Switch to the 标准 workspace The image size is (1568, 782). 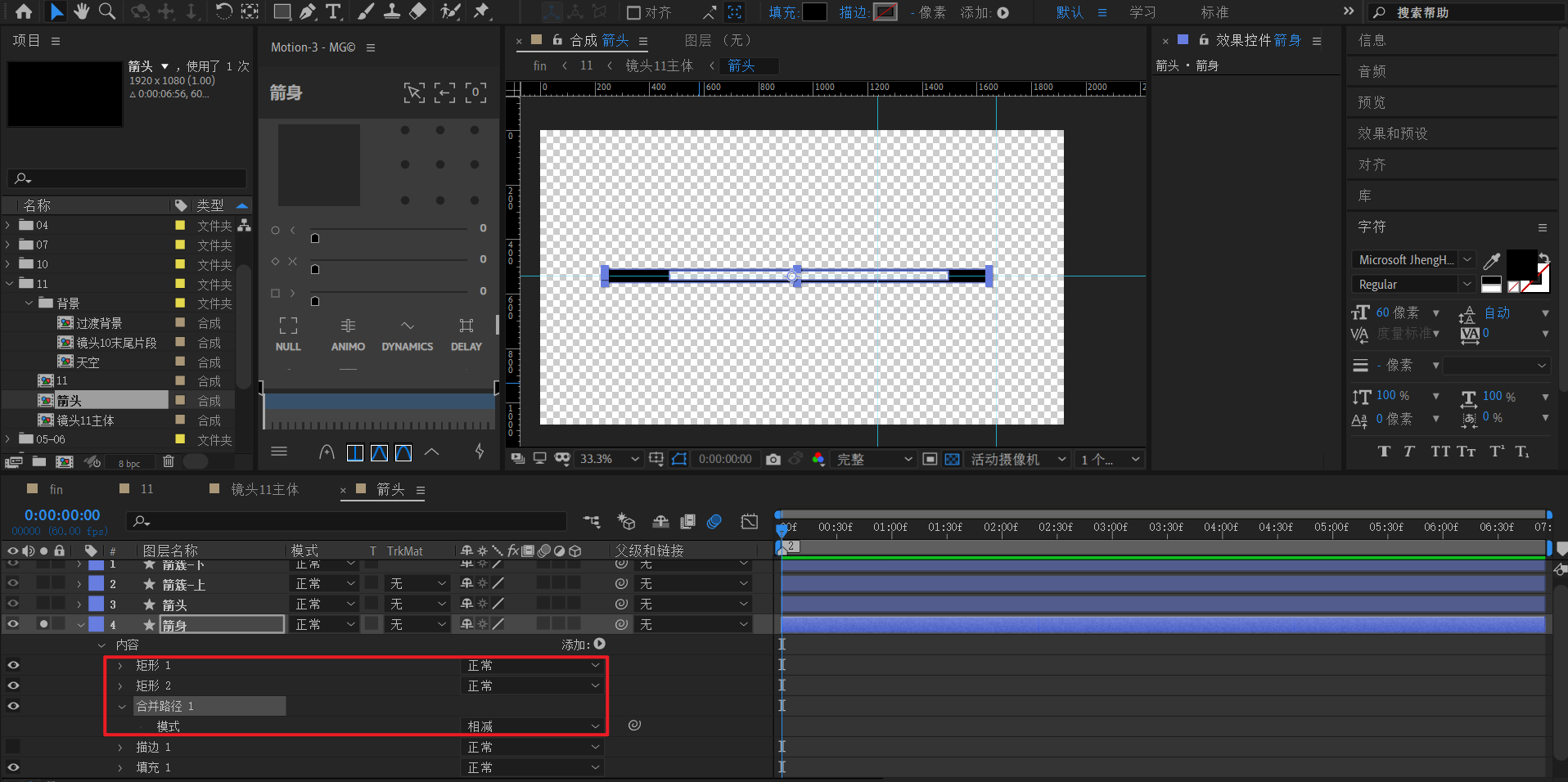1214,12
